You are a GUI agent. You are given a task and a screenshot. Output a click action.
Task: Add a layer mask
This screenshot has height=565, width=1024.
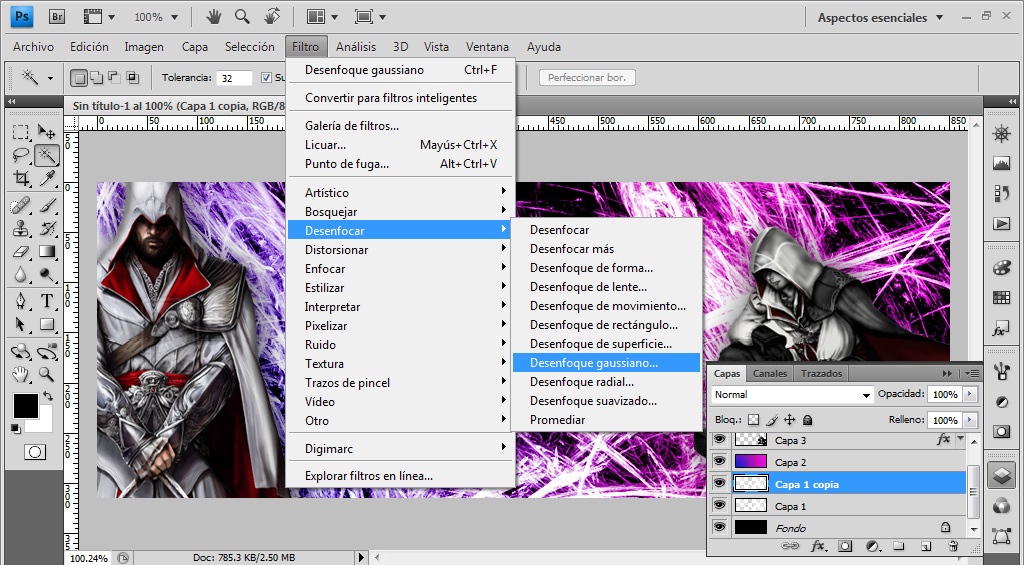(845, 545)
